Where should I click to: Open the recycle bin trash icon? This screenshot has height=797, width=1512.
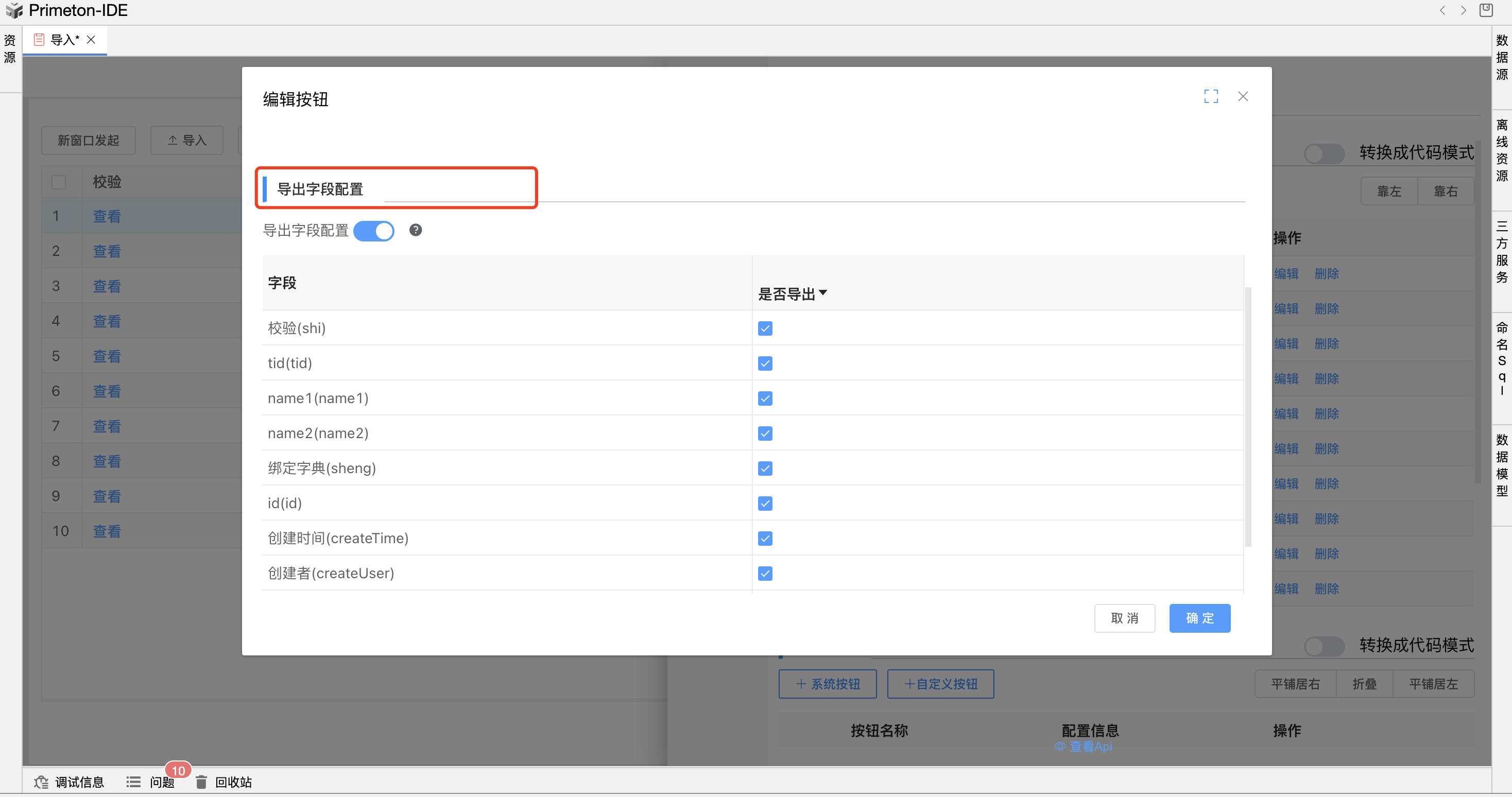201,782
